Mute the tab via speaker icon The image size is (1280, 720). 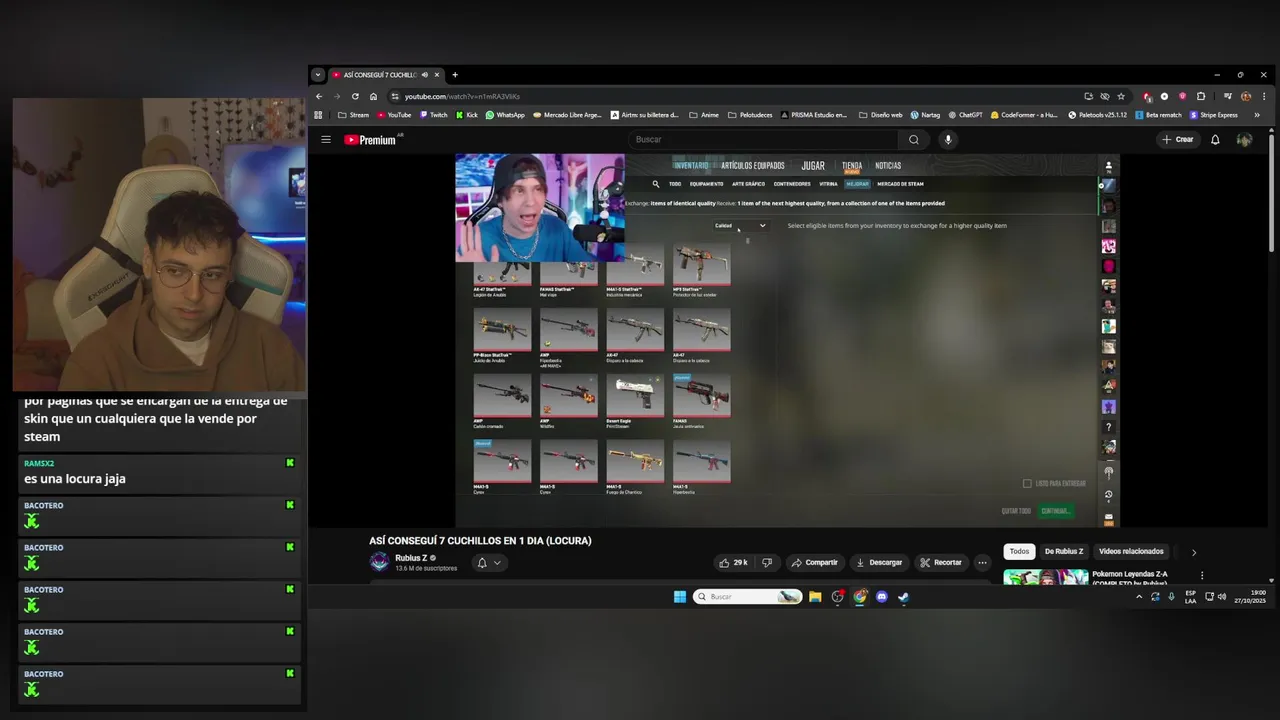424,75
